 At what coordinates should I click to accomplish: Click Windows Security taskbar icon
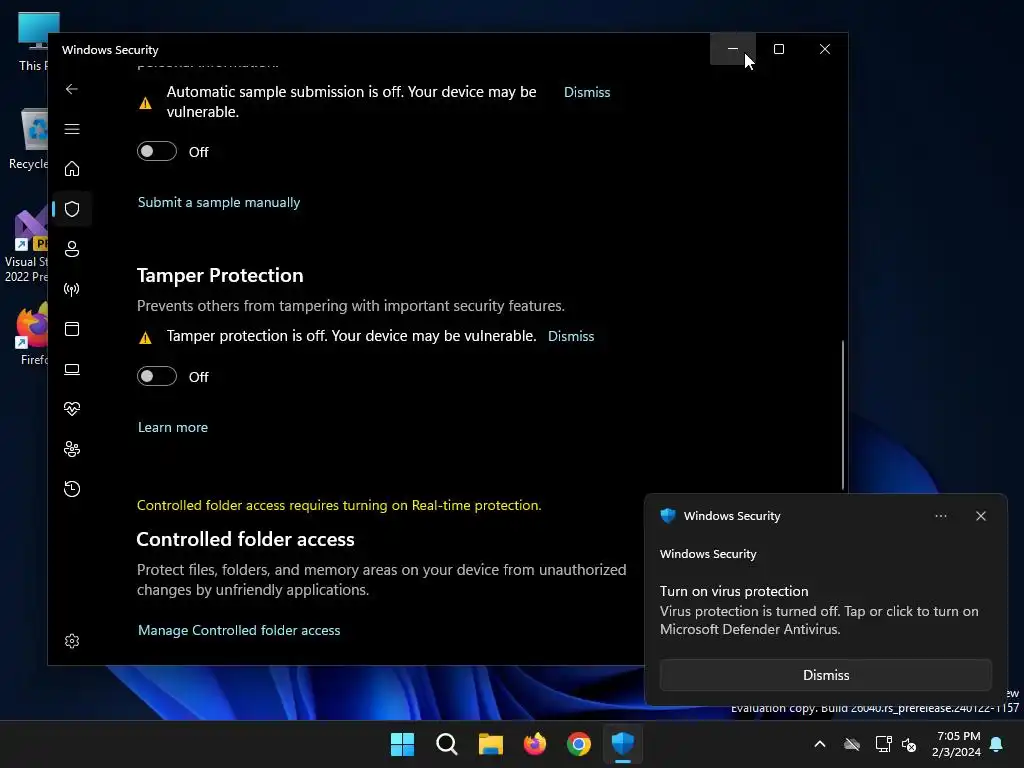(x=623, y=744)
